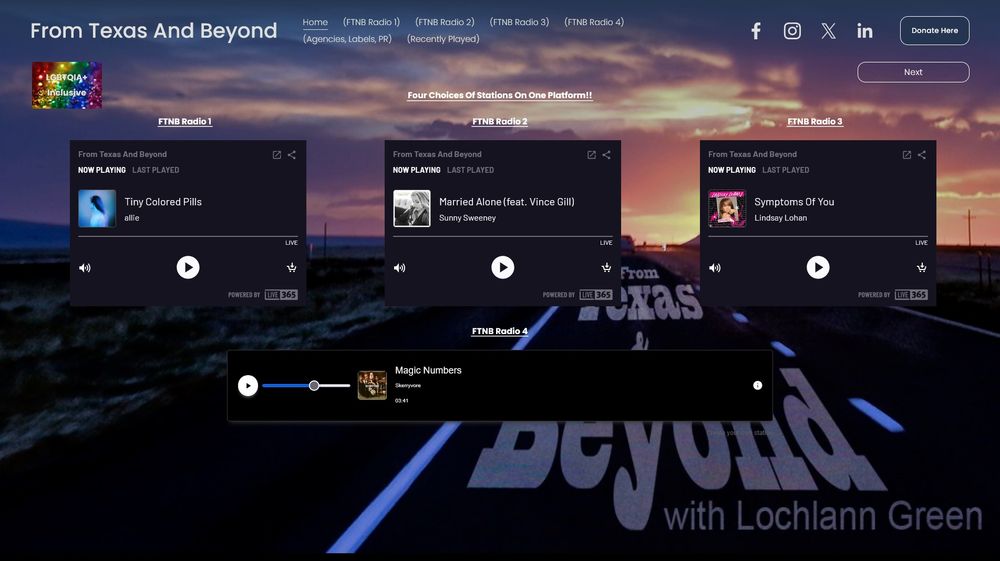Viewport: 1000px width, 561px height.
Task: Click Magic Numbers album art
Action: (x=372, y=386)
